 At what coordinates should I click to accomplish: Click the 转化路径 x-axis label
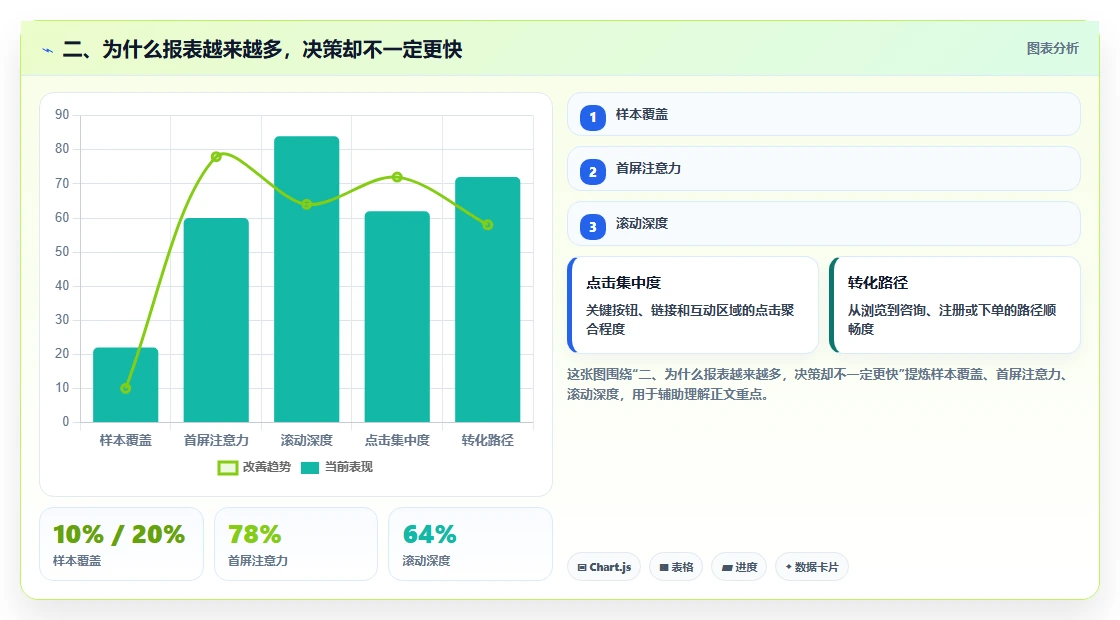click(x=488, y=441)
